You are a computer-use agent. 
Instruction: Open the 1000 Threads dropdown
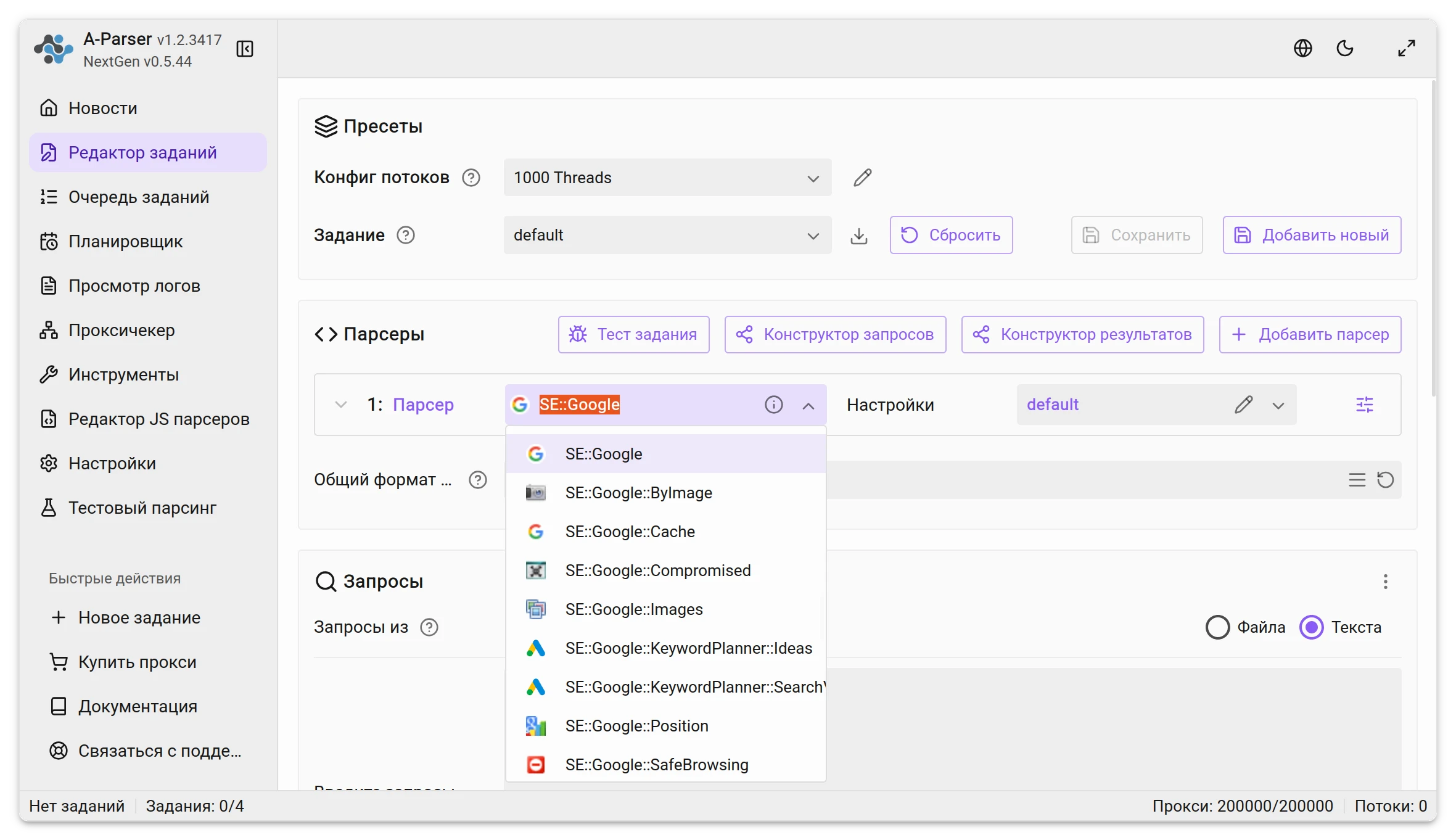[x=667, y=178]
